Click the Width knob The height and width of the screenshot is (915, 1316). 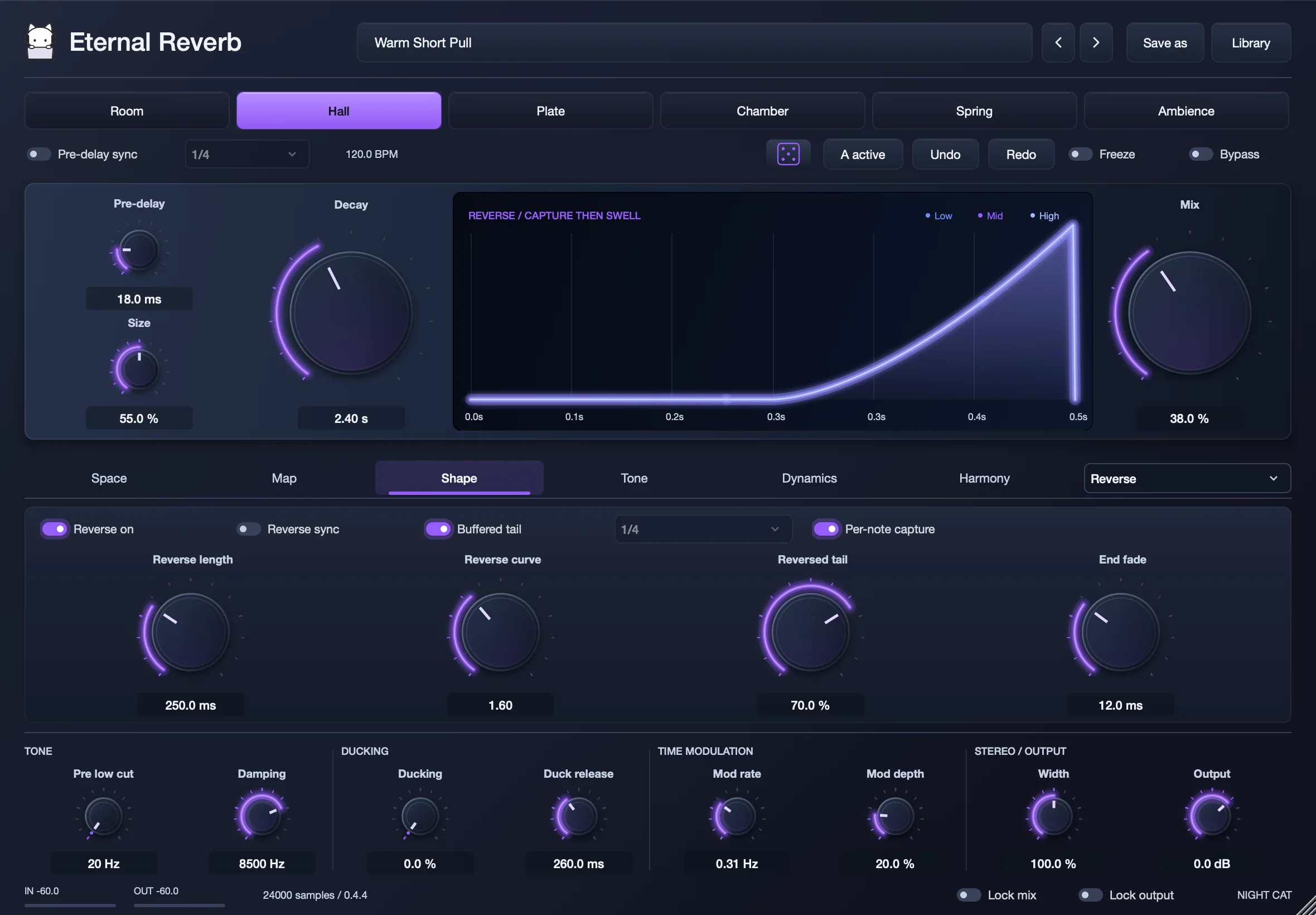click(x=1053, y=816)
